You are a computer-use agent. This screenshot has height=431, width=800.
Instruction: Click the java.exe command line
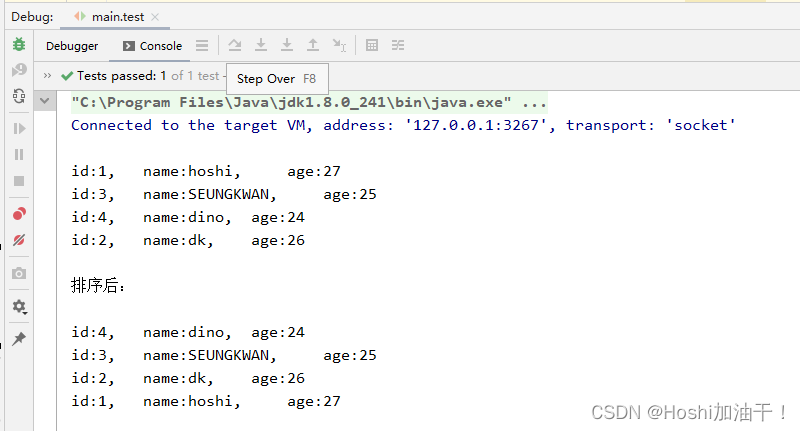(309, 103)
